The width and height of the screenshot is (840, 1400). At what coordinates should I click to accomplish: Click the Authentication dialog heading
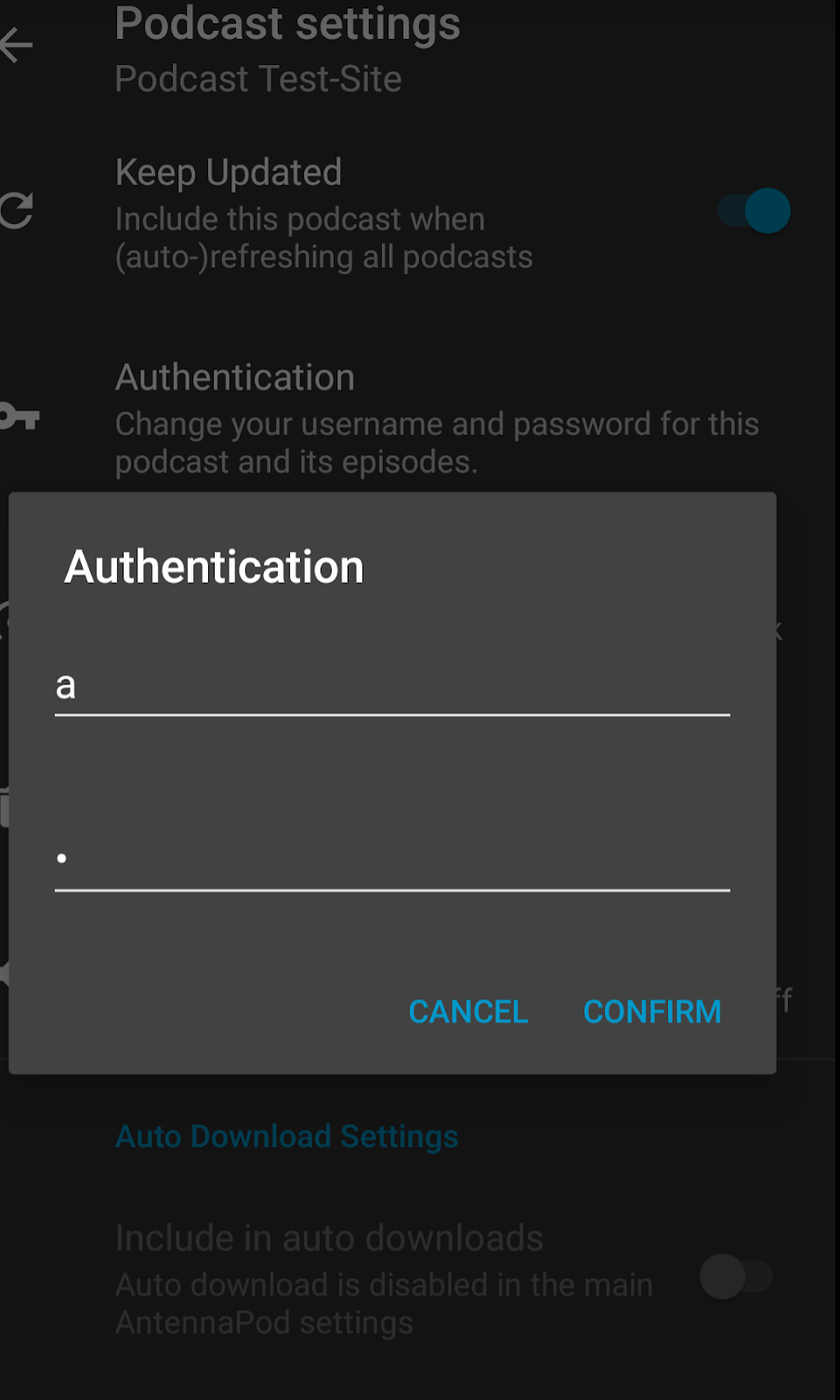[x=215, y=566]
